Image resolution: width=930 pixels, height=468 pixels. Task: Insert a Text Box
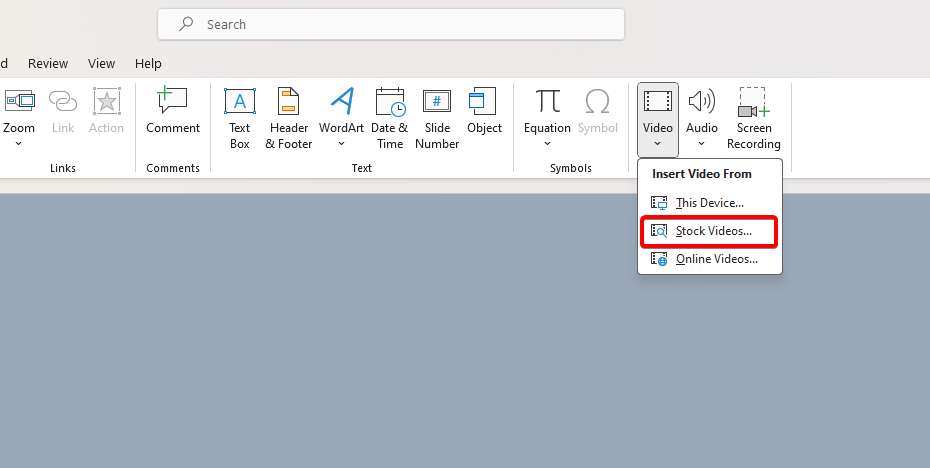[240, 118]
